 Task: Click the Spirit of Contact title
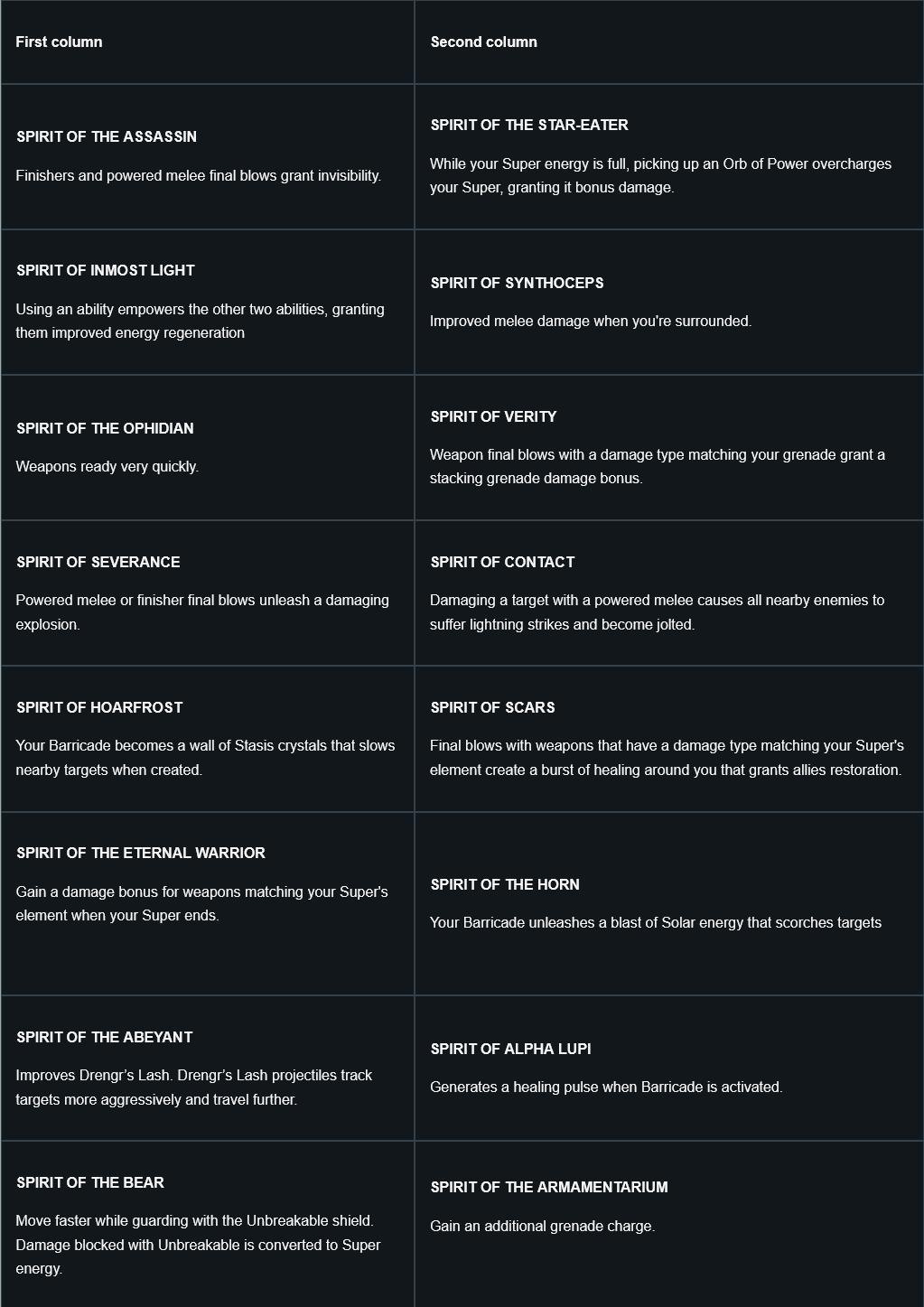point(502,562)
